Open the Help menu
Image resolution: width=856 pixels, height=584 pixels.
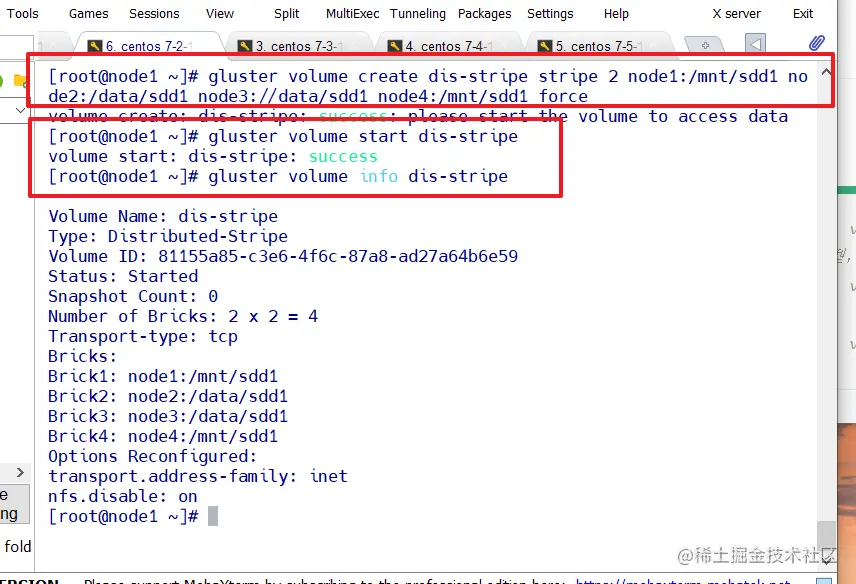(616, 14)
